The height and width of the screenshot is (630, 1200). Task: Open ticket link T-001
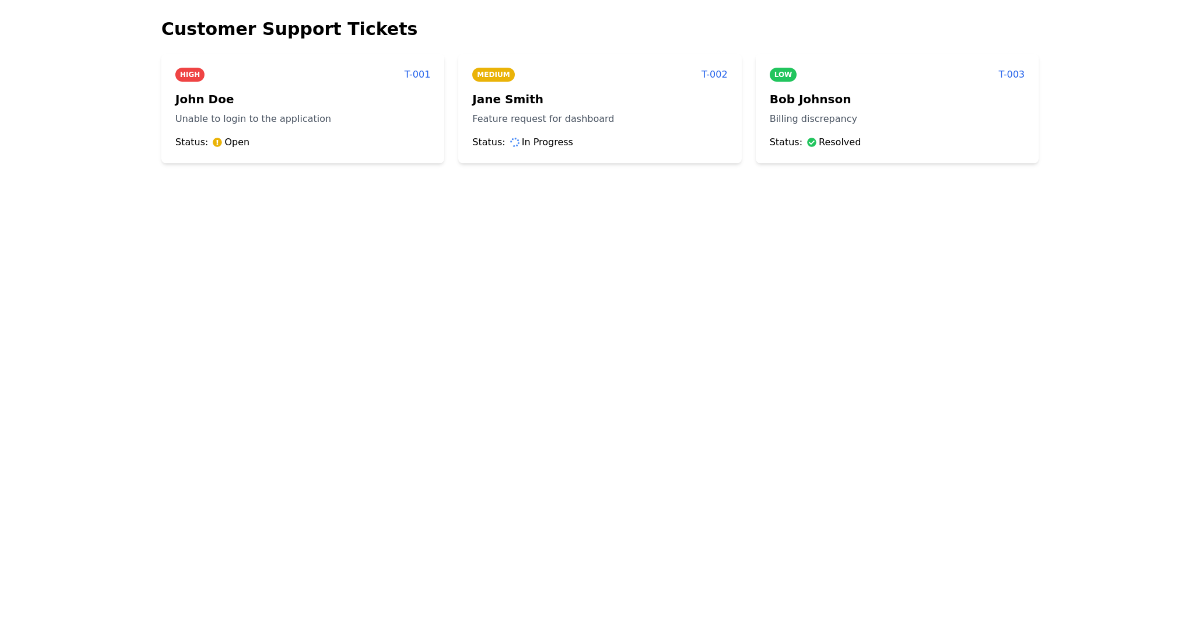pyautogui.click(x=417, y=74)
